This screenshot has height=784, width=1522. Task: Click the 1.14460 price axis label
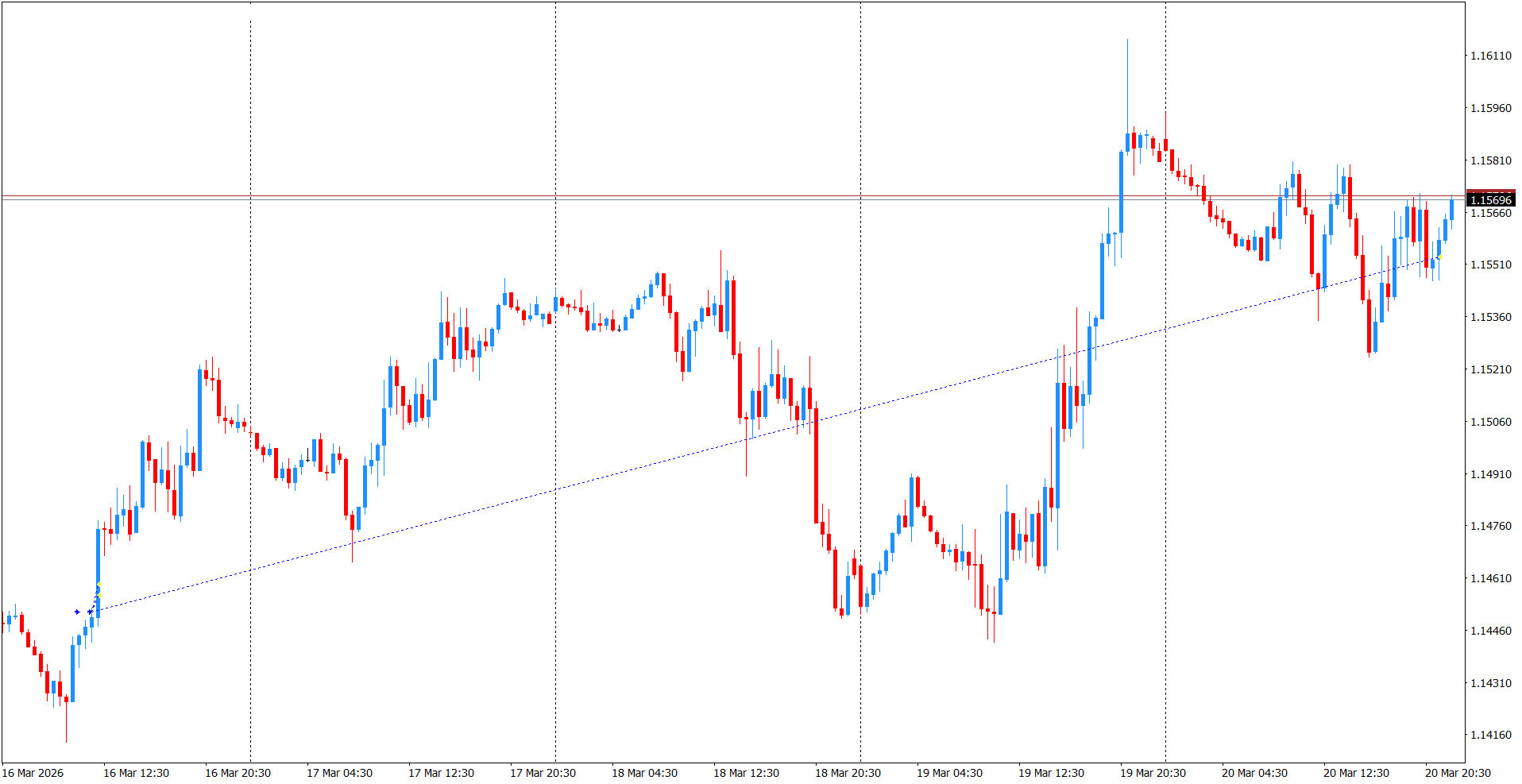(x=1491, y=631)
